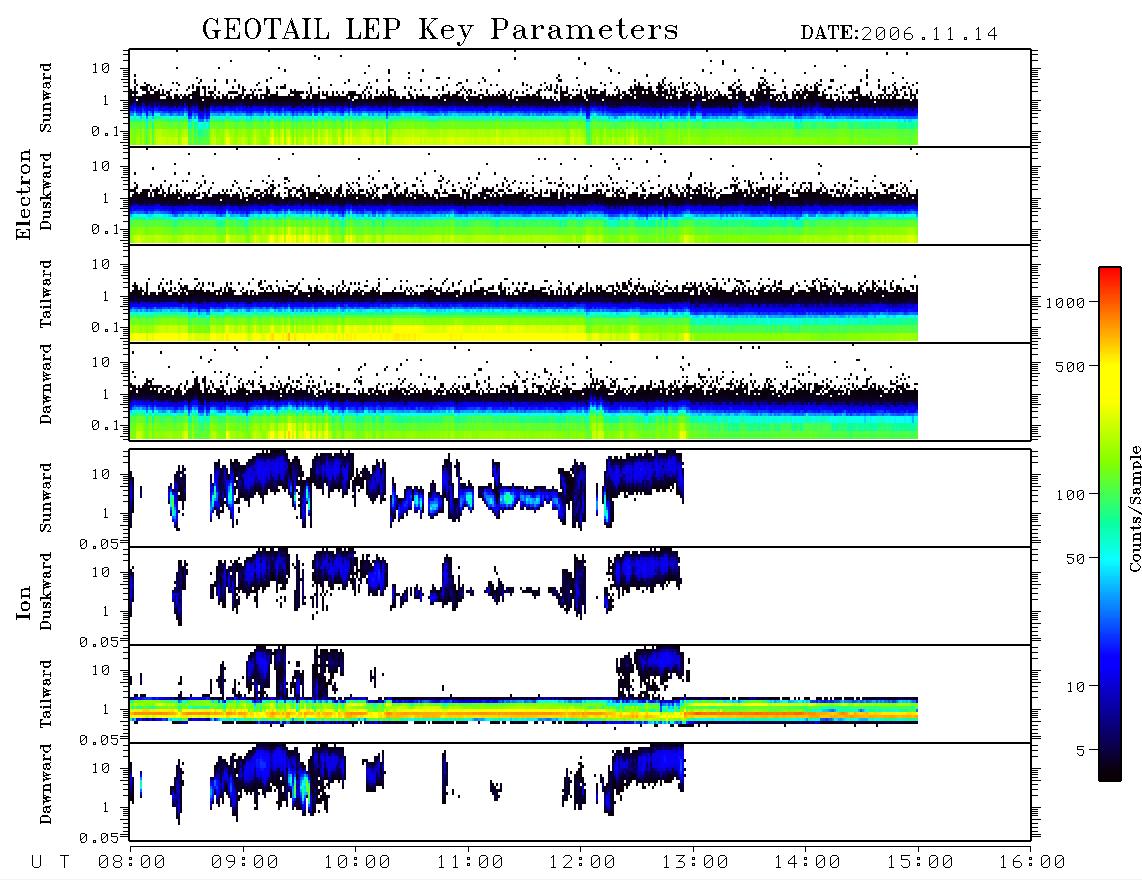
Task: Click the UT axis label
Action: point(50,862)
